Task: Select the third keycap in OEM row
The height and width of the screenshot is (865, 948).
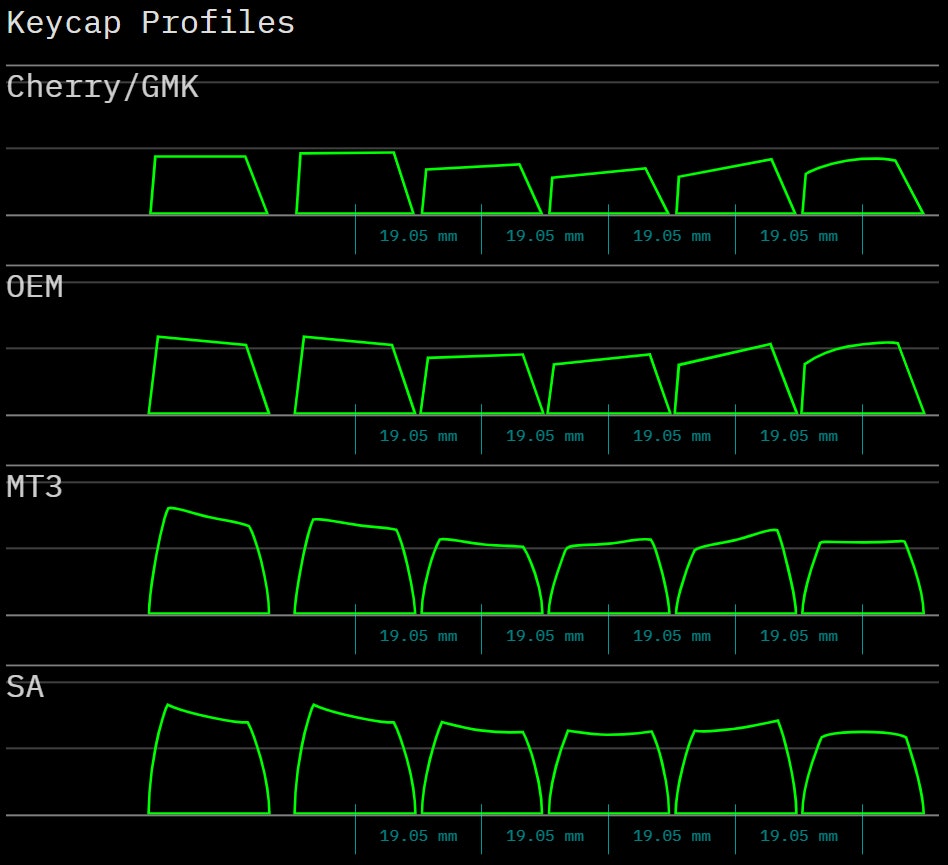Action: click(481, 385)
